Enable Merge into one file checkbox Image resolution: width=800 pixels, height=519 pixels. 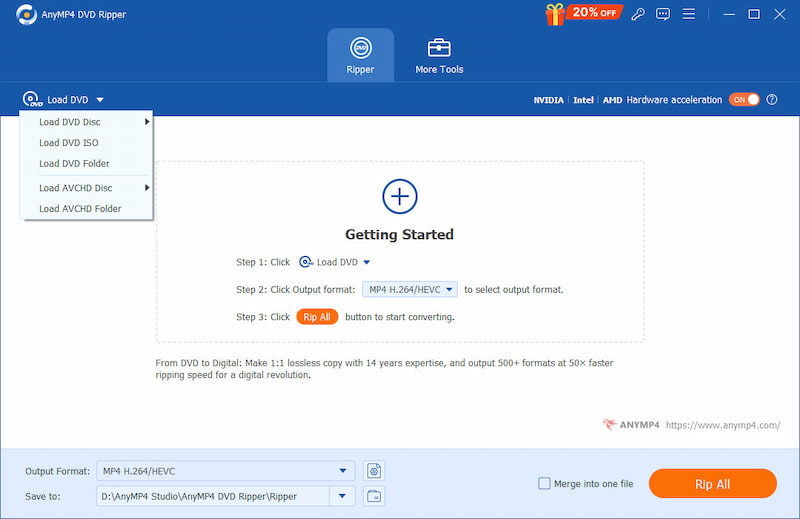point(544,483)
